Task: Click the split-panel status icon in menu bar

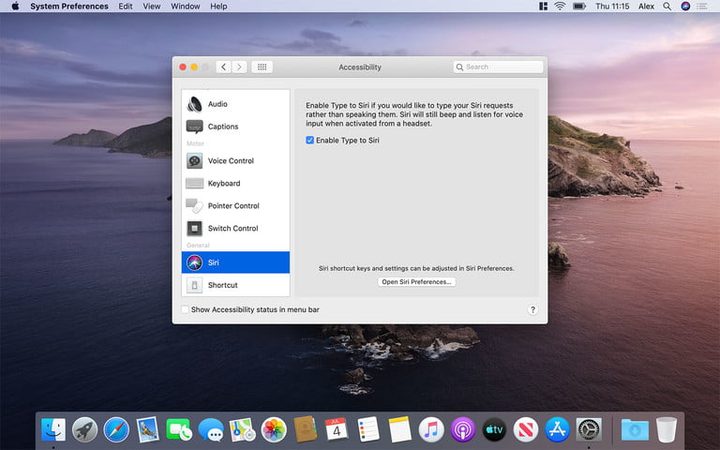Action: (x=543, y=6)
